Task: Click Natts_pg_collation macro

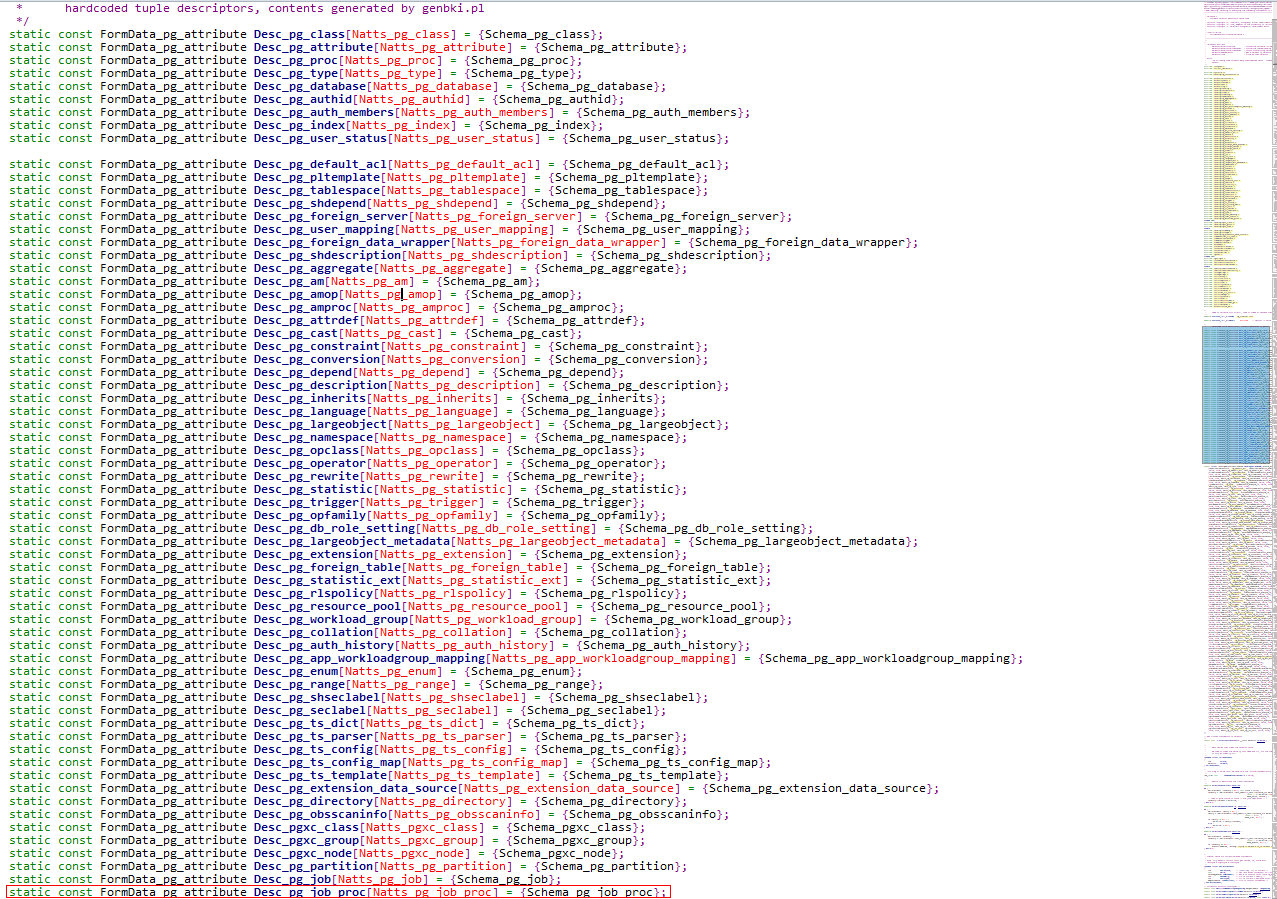Action: 444,632
